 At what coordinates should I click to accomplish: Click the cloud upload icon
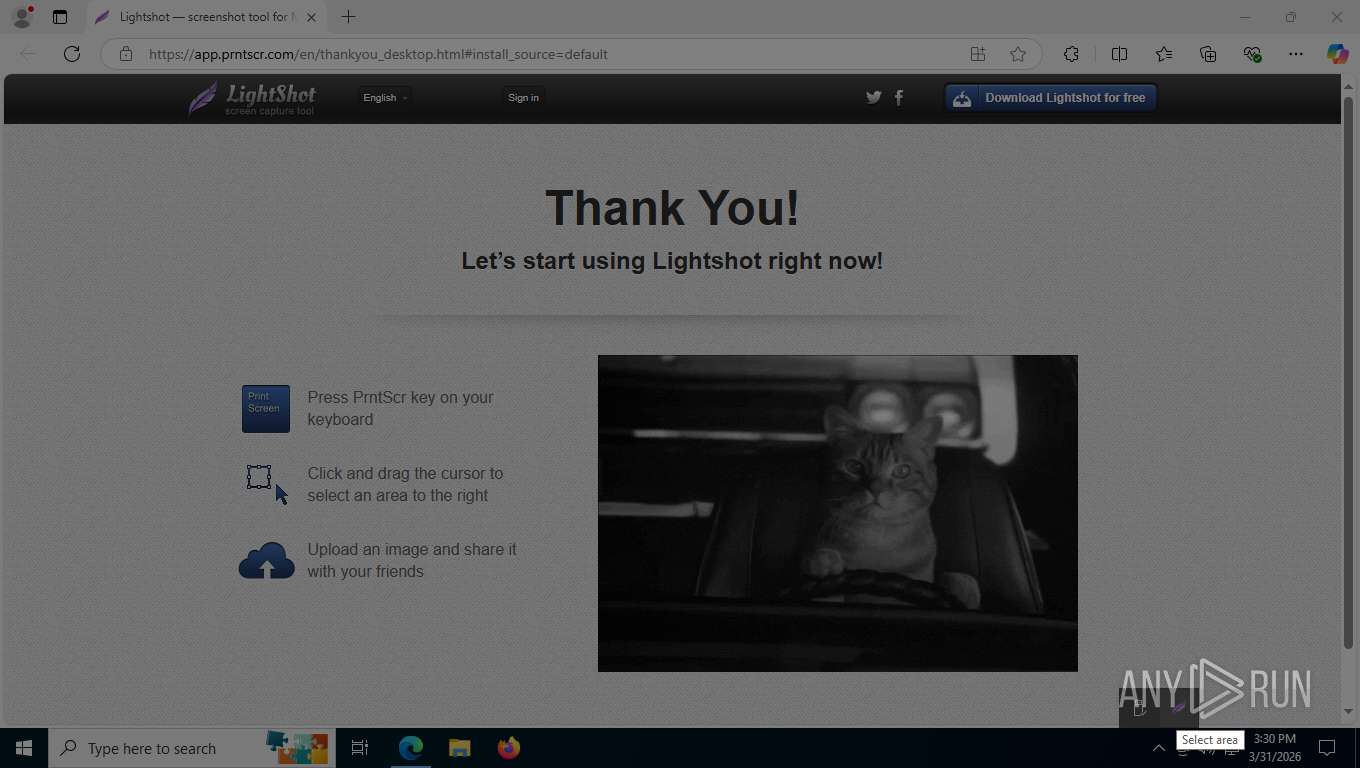266,561
